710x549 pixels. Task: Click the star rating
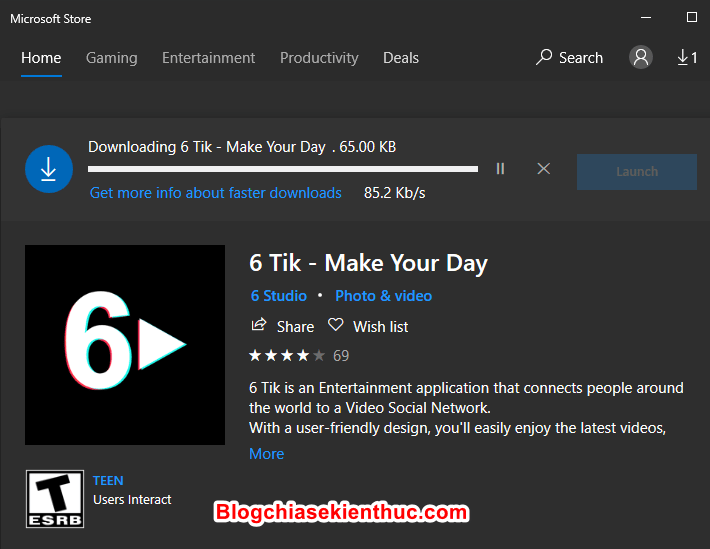pos(287,356)
